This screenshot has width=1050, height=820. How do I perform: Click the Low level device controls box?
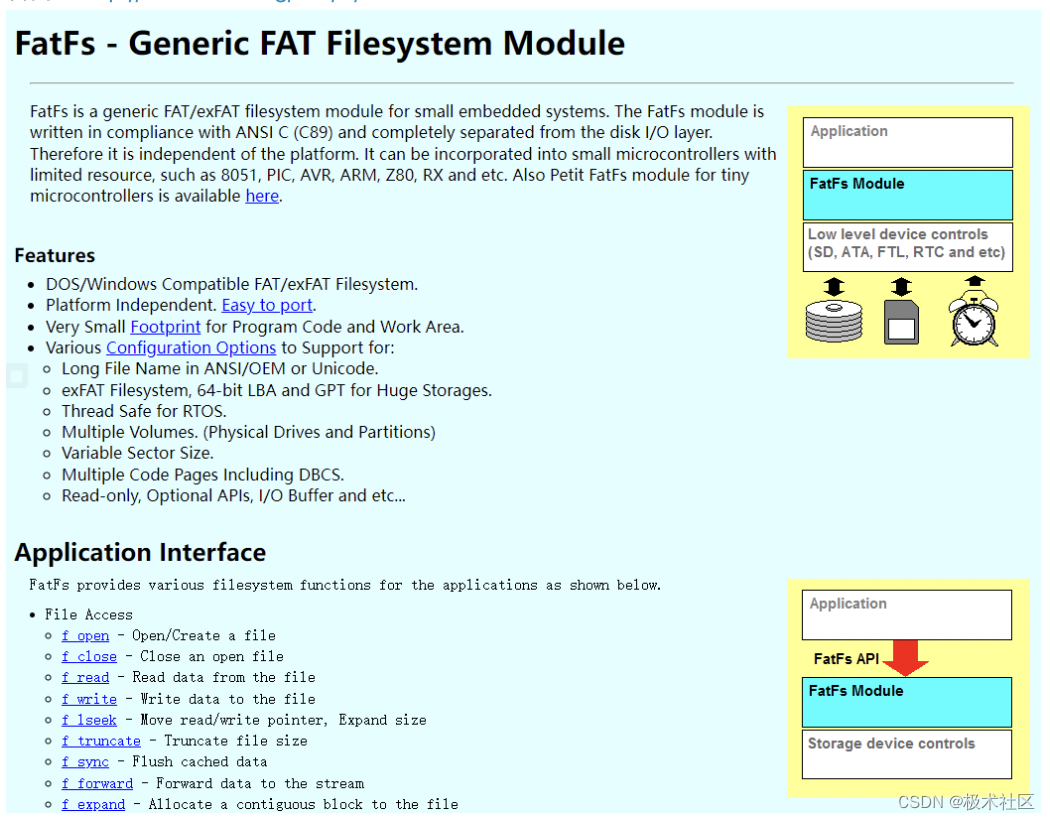(906, 244)
